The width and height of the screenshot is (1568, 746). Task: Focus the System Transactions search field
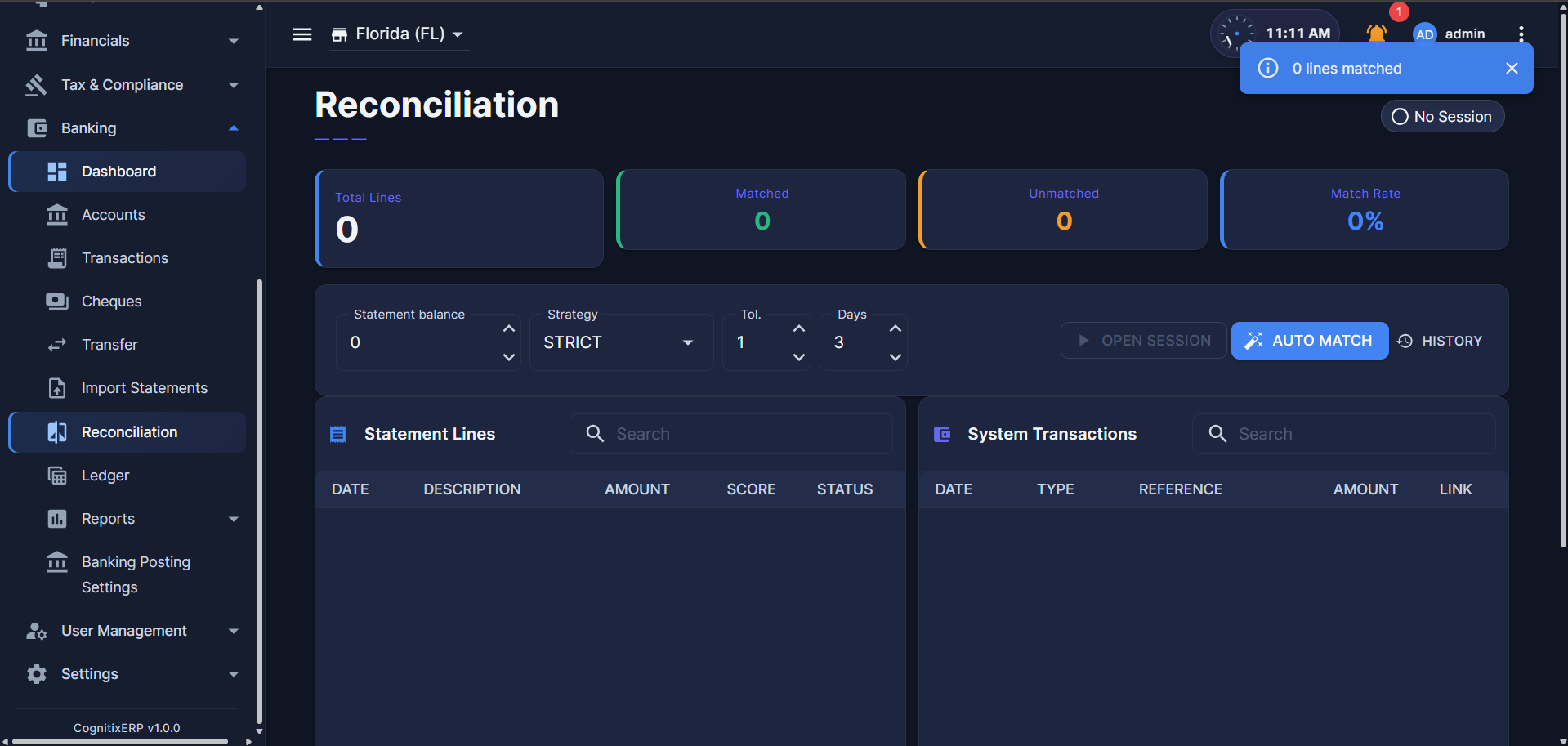(x=1344, y=434)
